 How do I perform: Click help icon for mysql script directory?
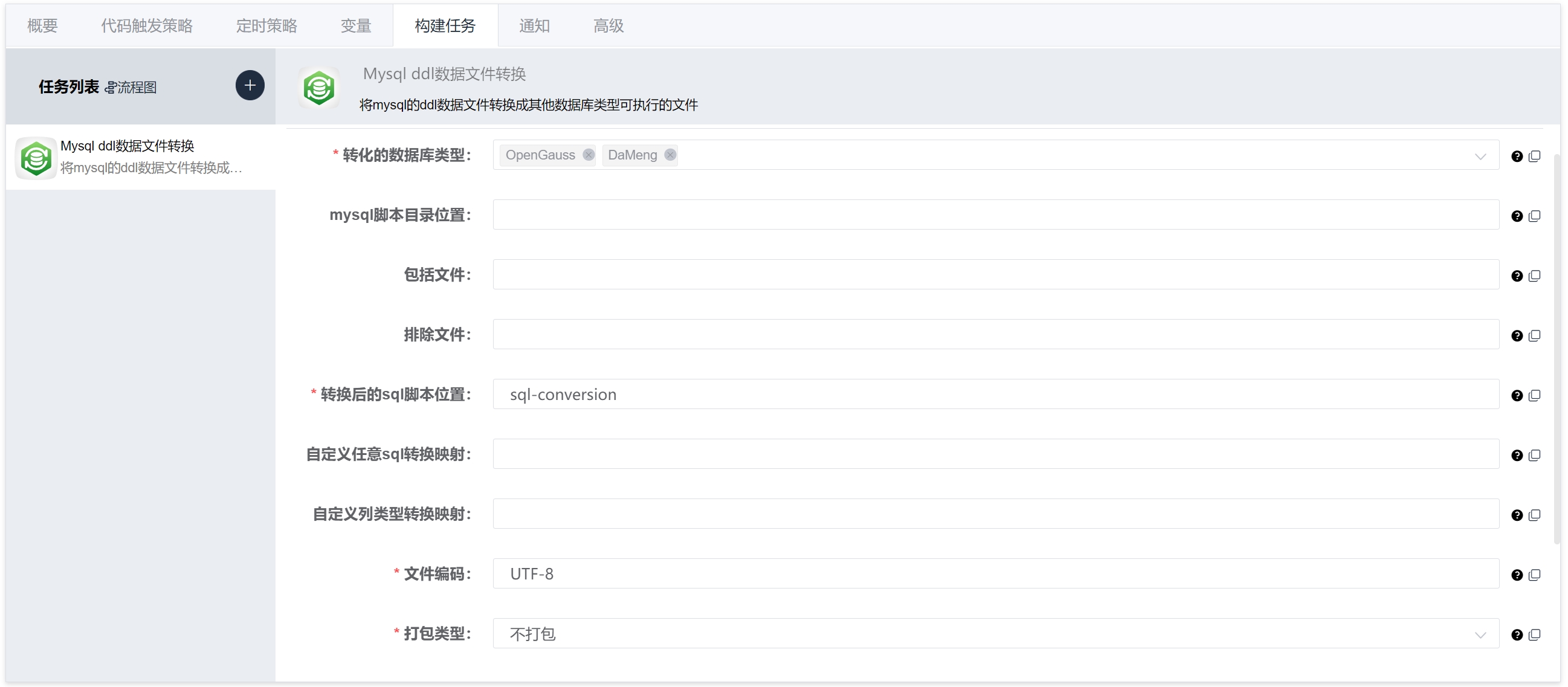[1517, 216]
